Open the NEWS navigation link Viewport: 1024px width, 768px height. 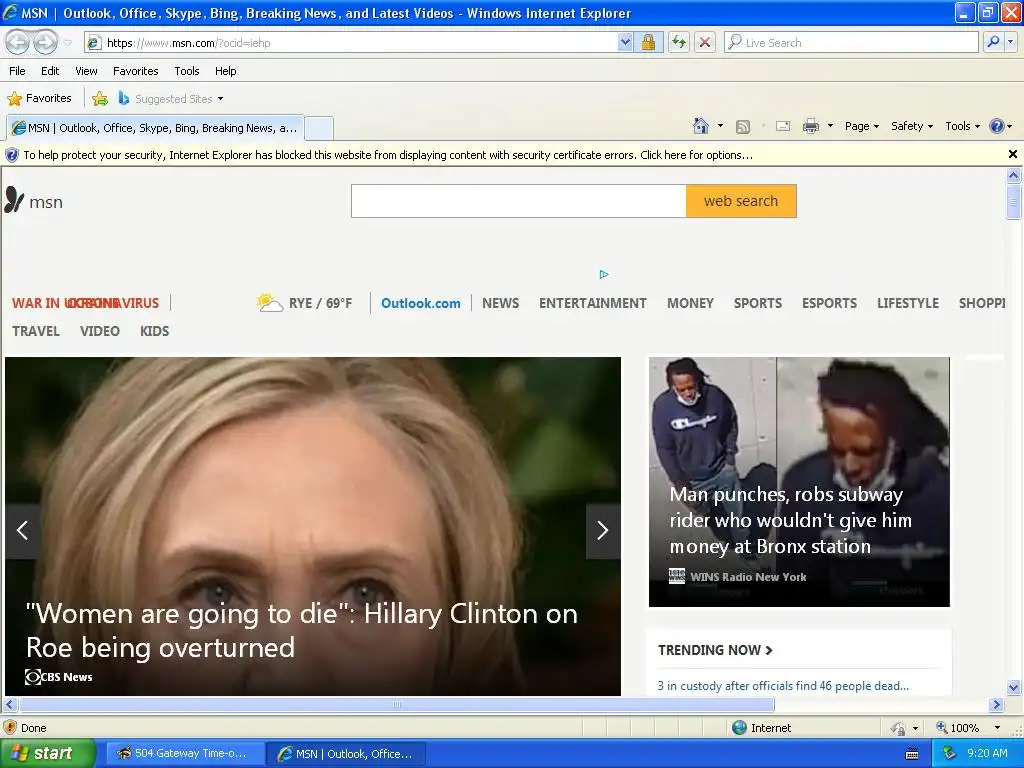tap(500, 303)
